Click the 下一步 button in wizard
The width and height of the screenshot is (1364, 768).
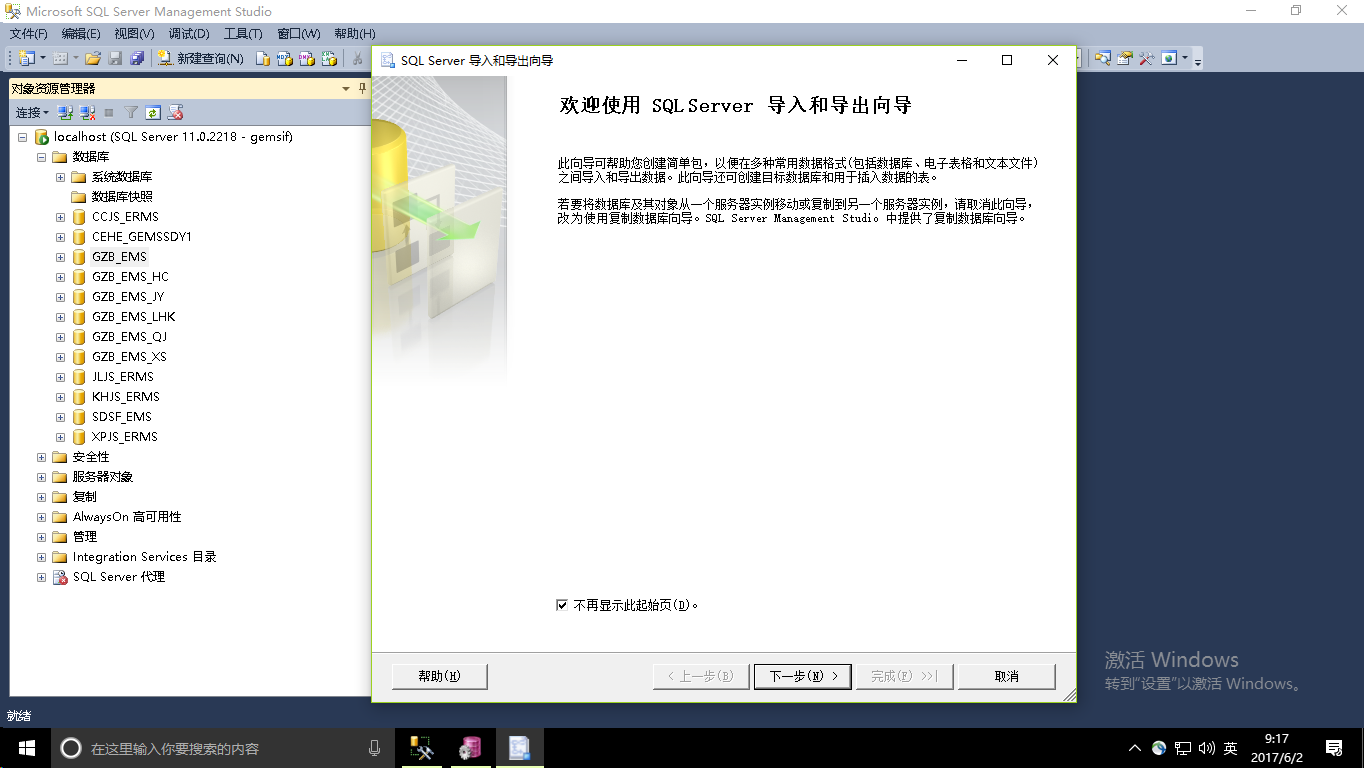click(802, 676)
